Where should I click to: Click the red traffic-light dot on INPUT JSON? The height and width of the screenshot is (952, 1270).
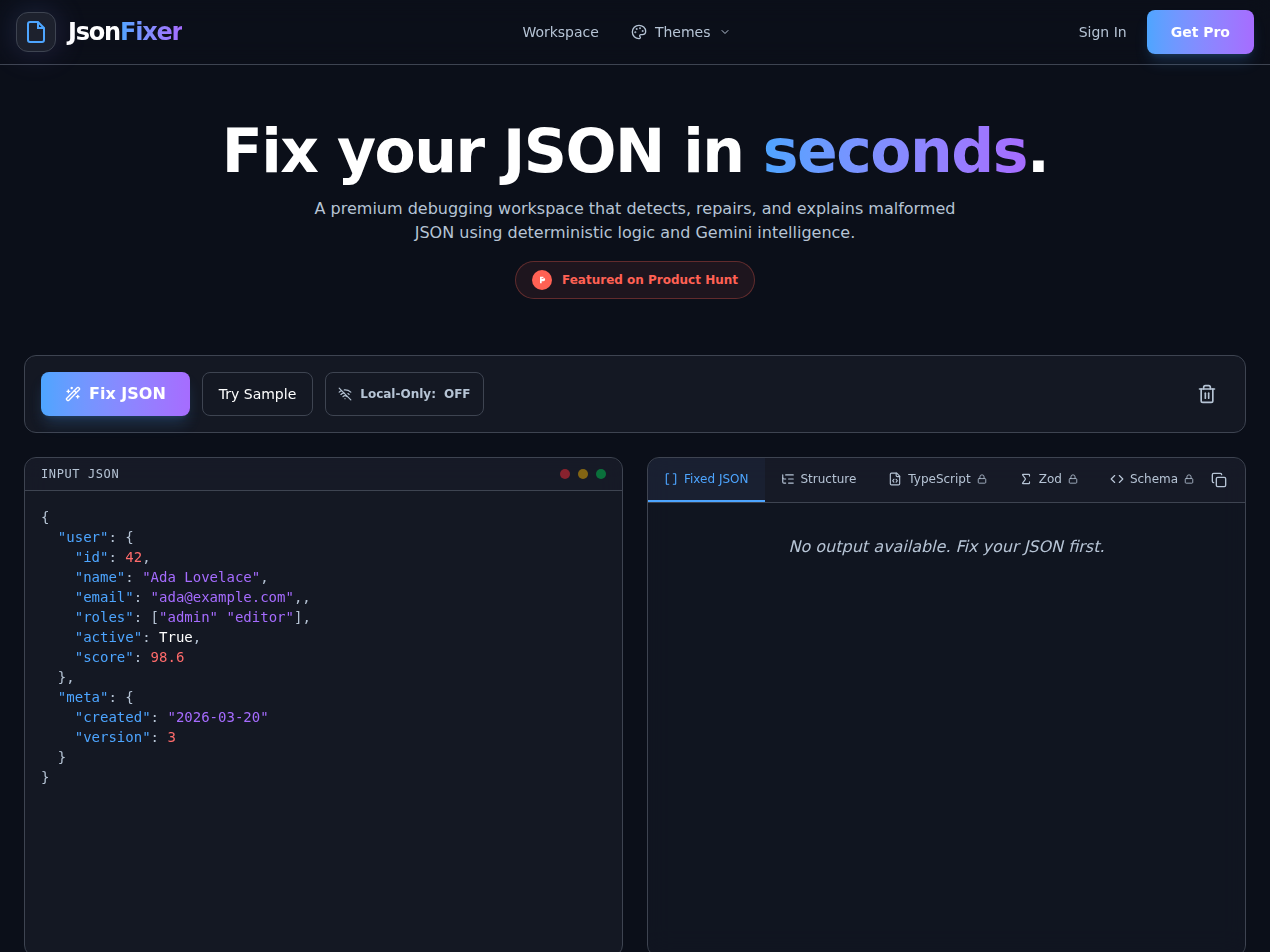[x=565, y=473]
